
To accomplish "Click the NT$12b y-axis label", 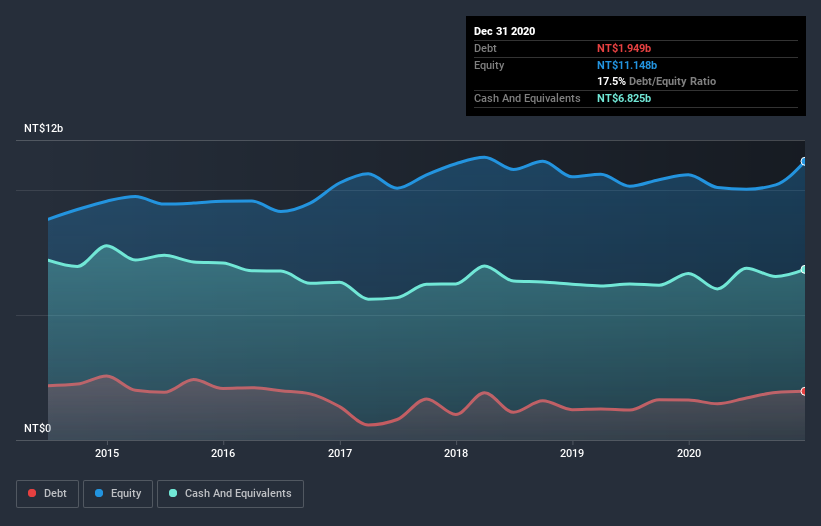I will pos(43,128).
